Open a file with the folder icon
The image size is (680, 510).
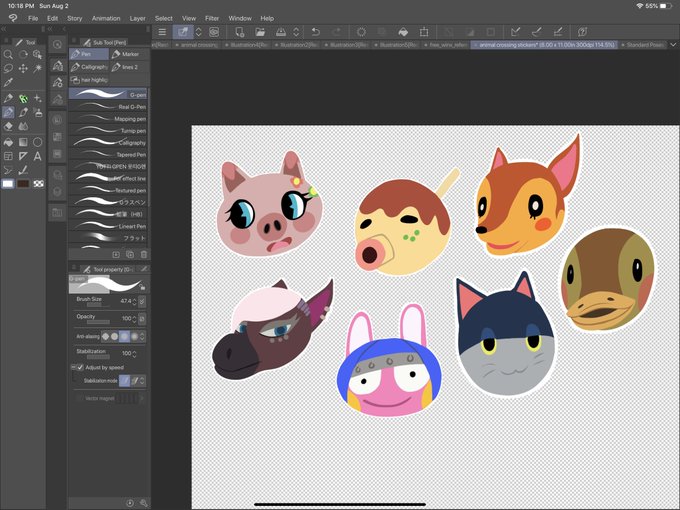point(260,32)
